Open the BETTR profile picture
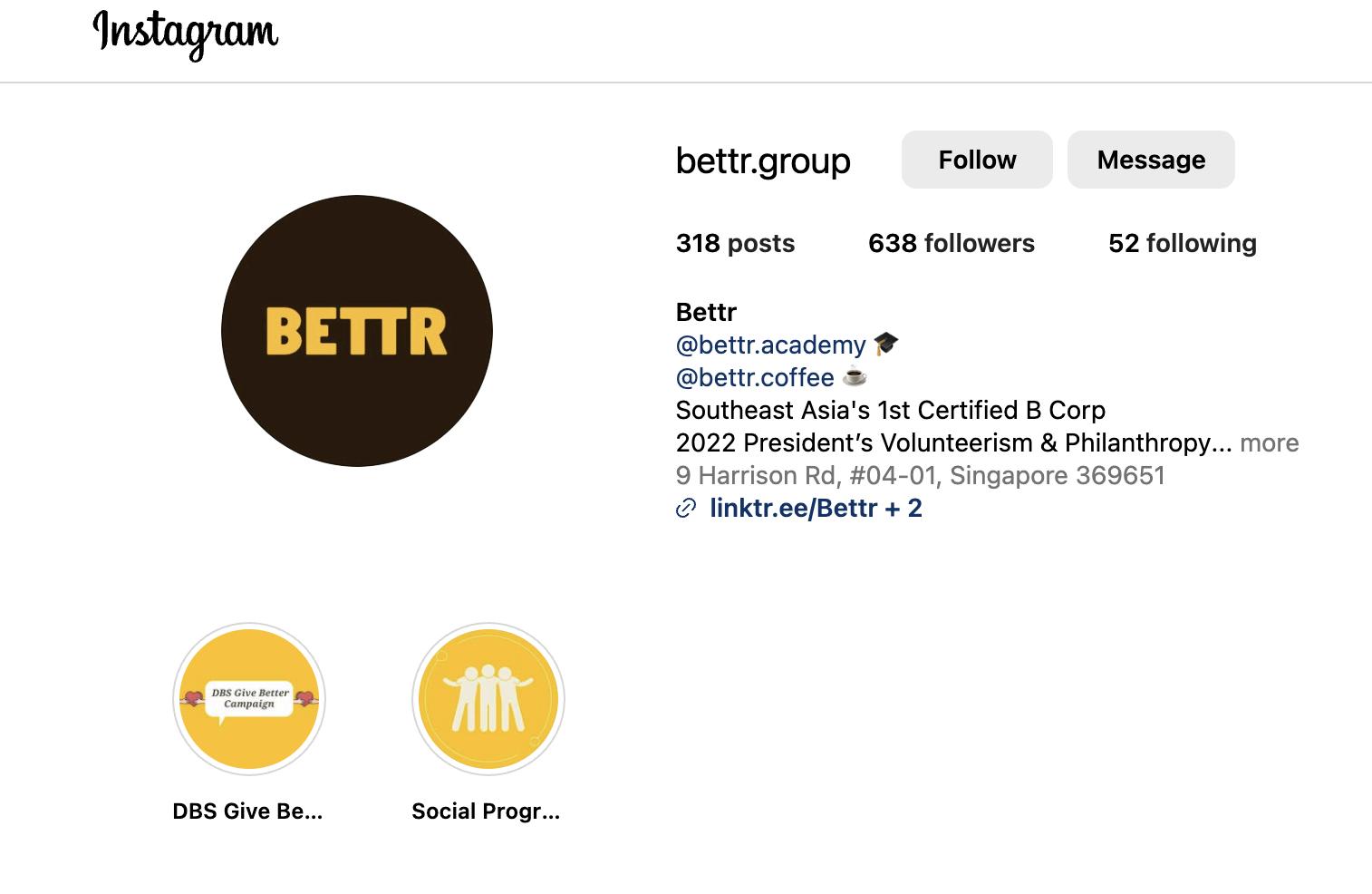Viewport: 1372px width, 894px height. pyautogui.click(x=357, y=331)
